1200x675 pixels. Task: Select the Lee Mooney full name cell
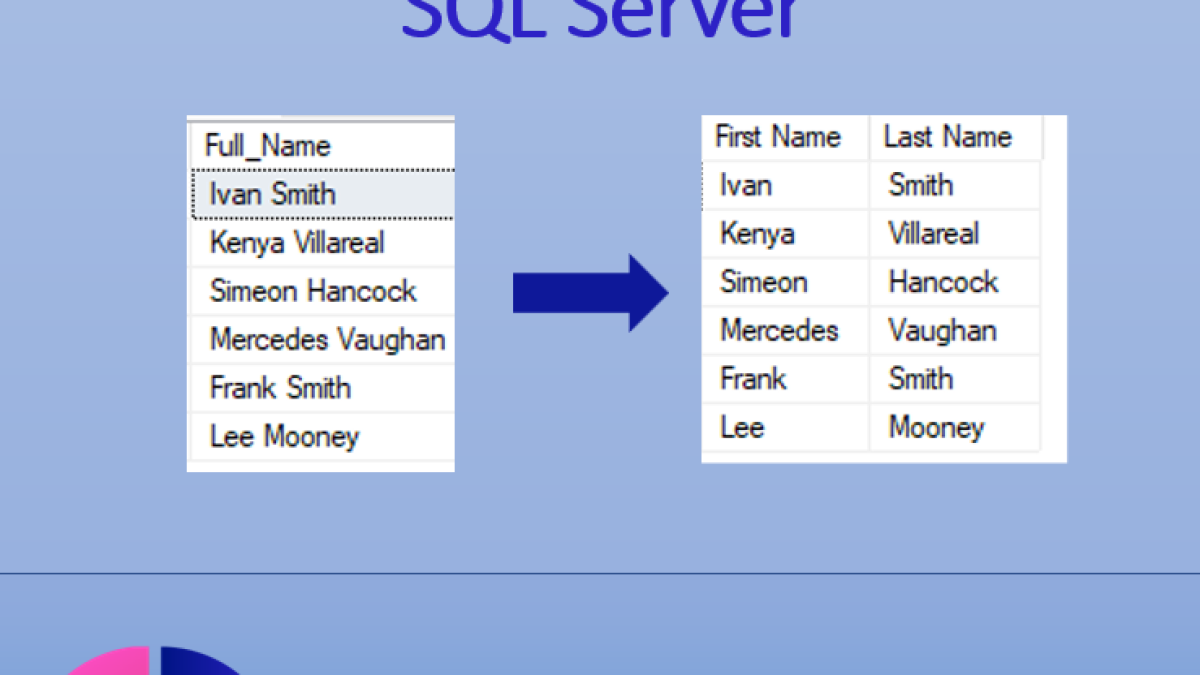pos(284,437)
